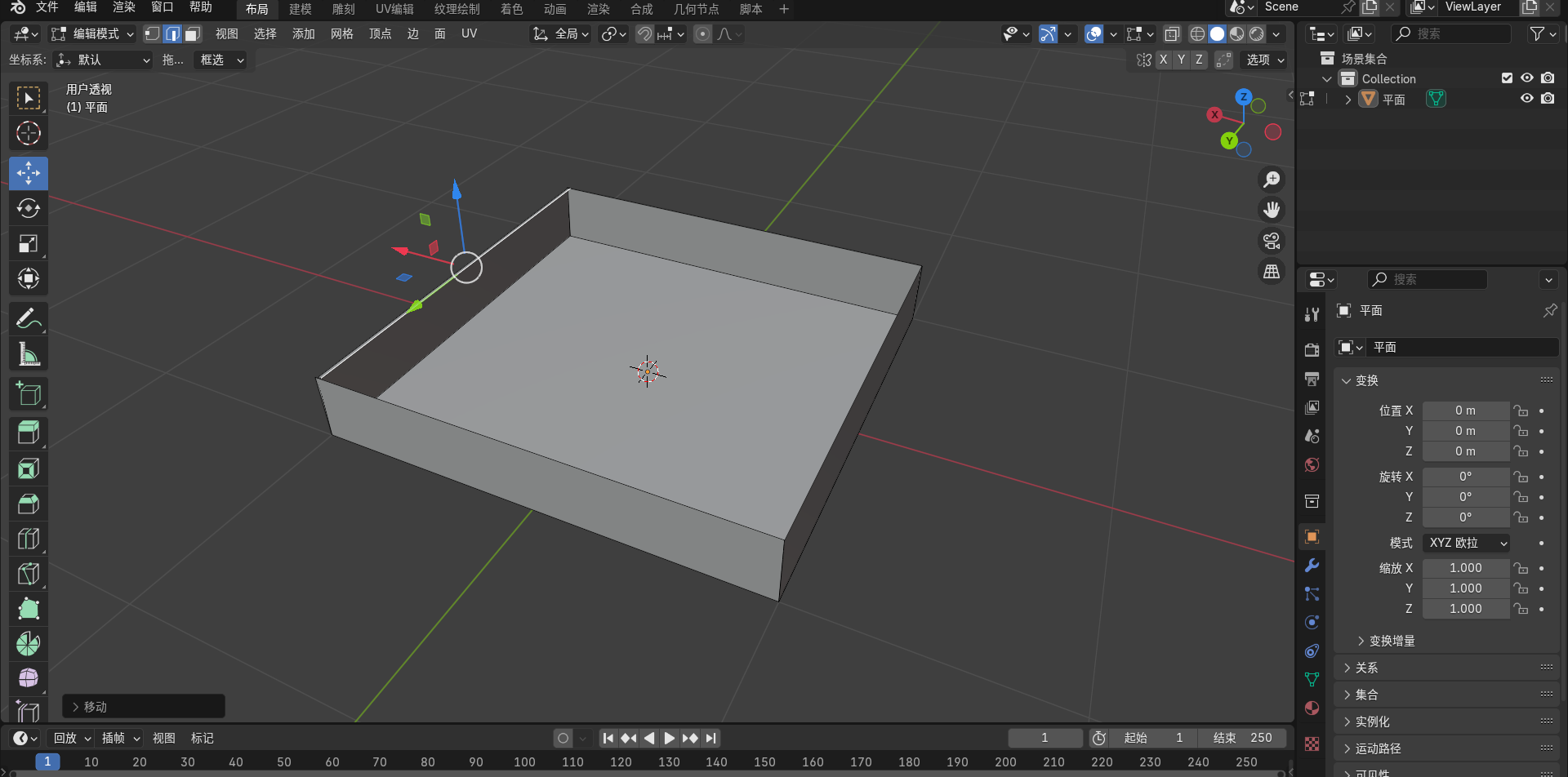The image size is (1568, 777).
Task: Open the 网格 menu
Action: [x=341, y=33]
